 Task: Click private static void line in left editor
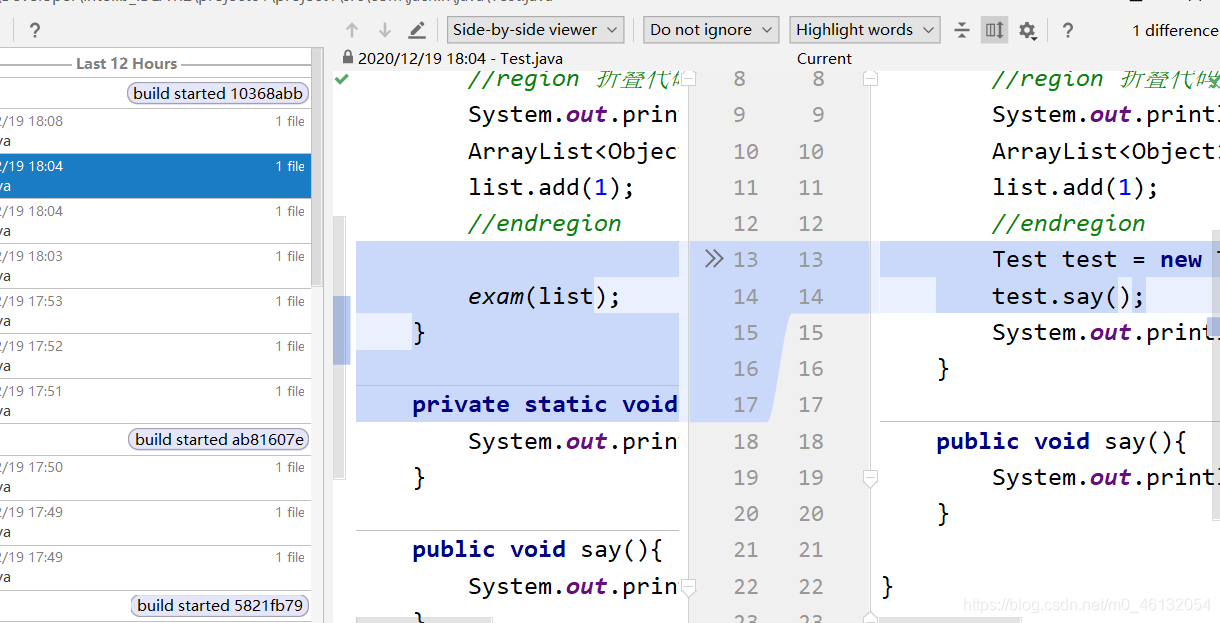click(x=545, y=404)
